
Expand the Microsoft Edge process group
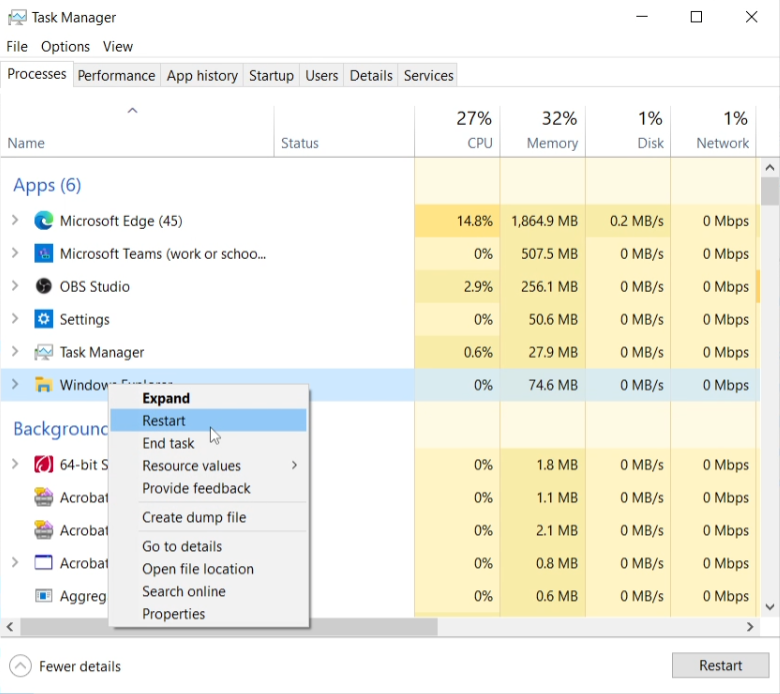point(15,220)
